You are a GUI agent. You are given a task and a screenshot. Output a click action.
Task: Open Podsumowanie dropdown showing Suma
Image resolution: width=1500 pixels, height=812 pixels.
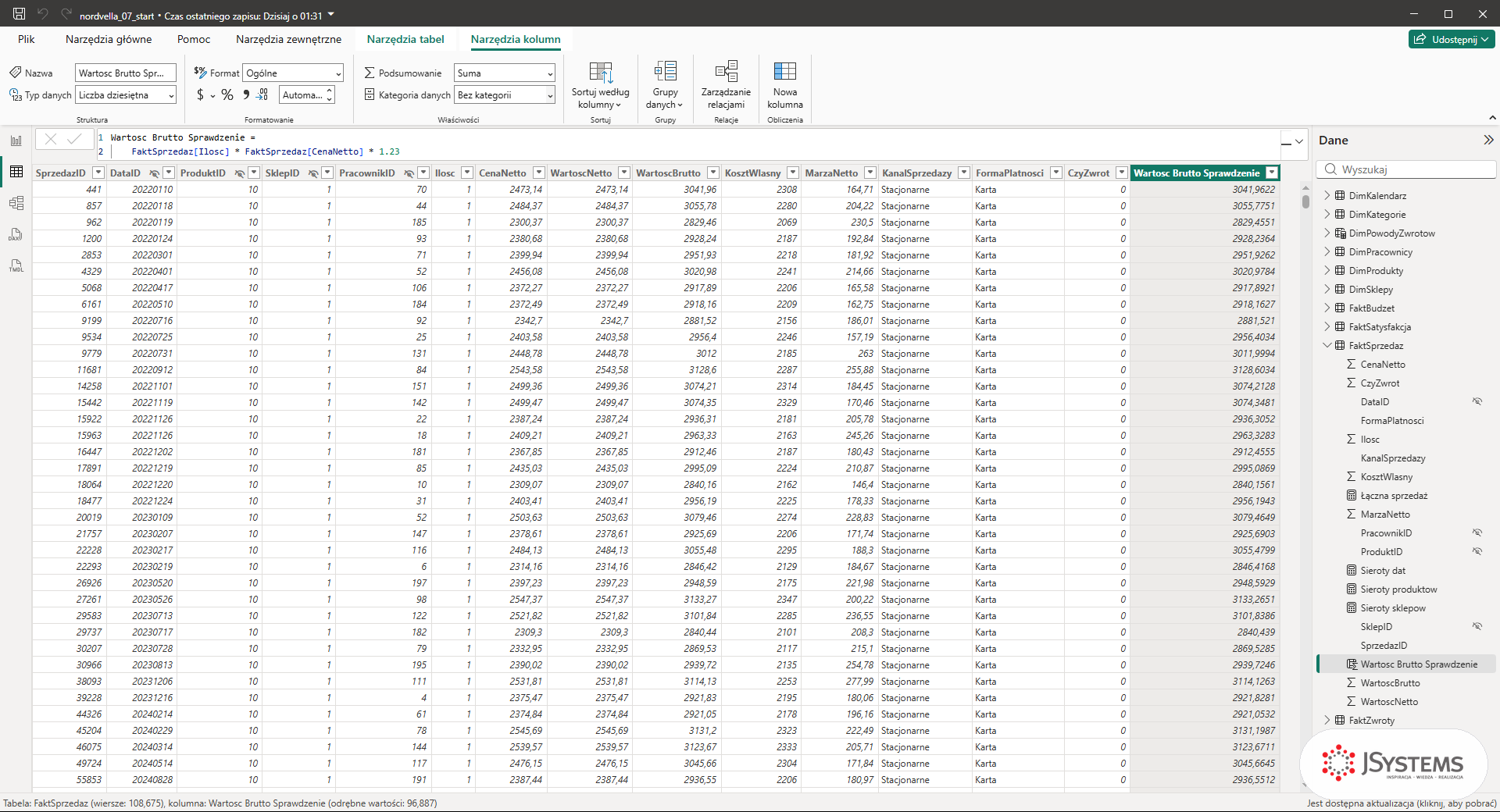click(505, 73)
